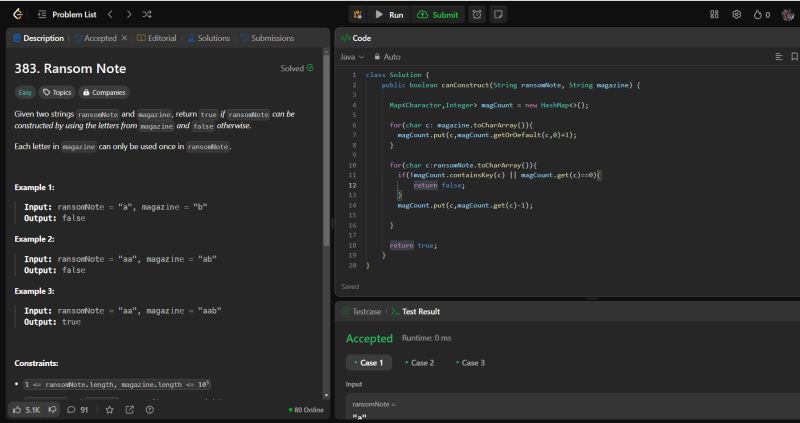The height and width of the screenshot is (423, 800).
Task: Click code line 18 return true
Action: (x=413, y=245)
